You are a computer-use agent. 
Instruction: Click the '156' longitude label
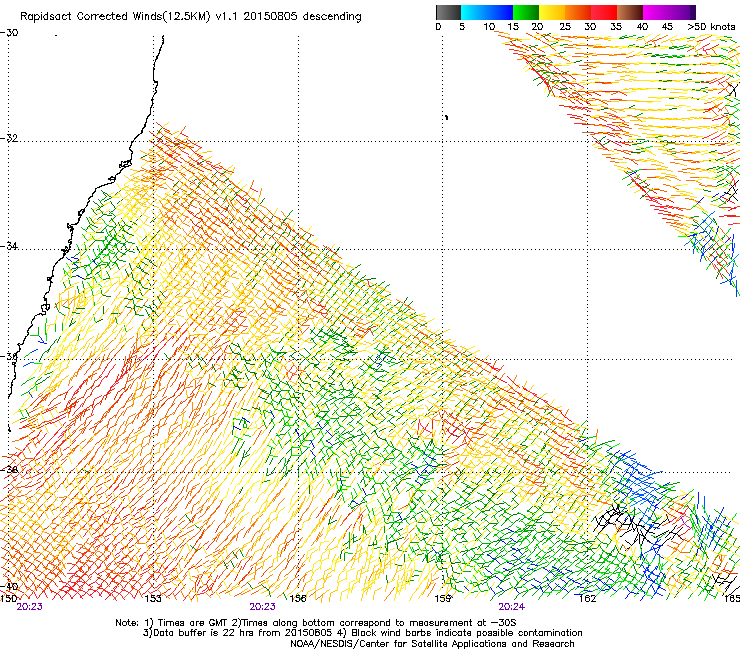[x=298, y=598]
